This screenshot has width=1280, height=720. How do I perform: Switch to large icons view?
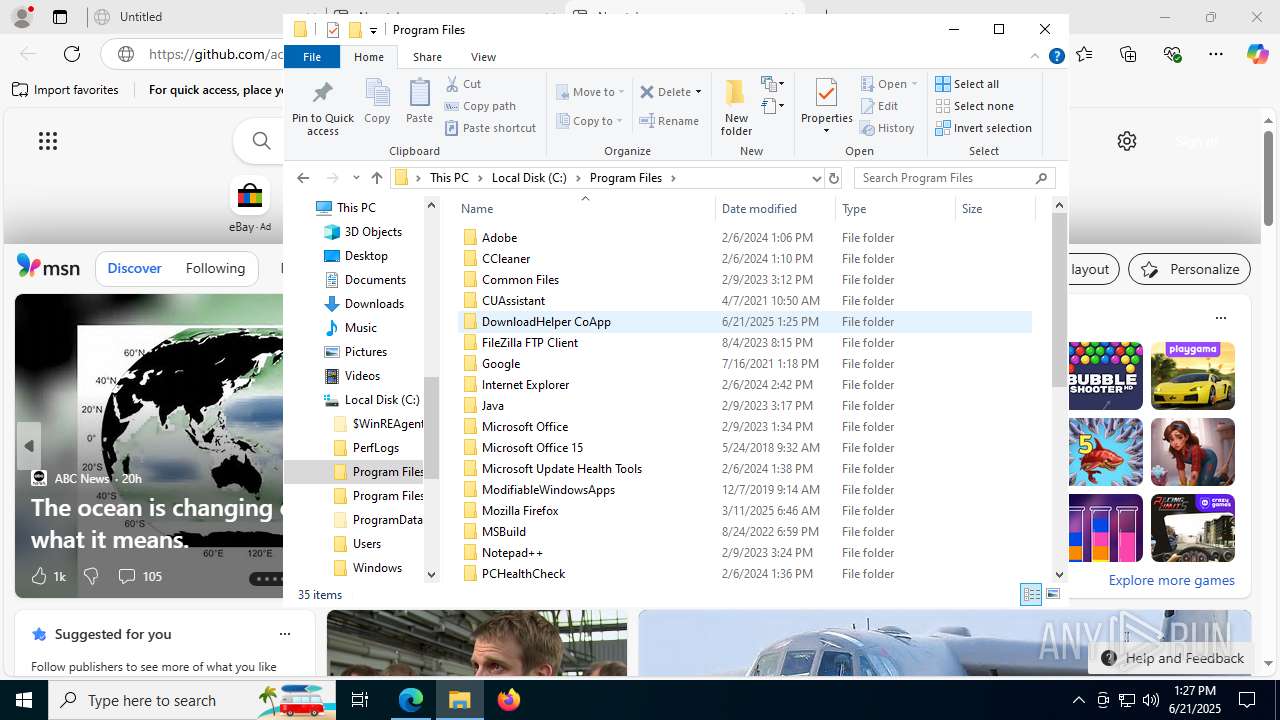pos(1052,594)
